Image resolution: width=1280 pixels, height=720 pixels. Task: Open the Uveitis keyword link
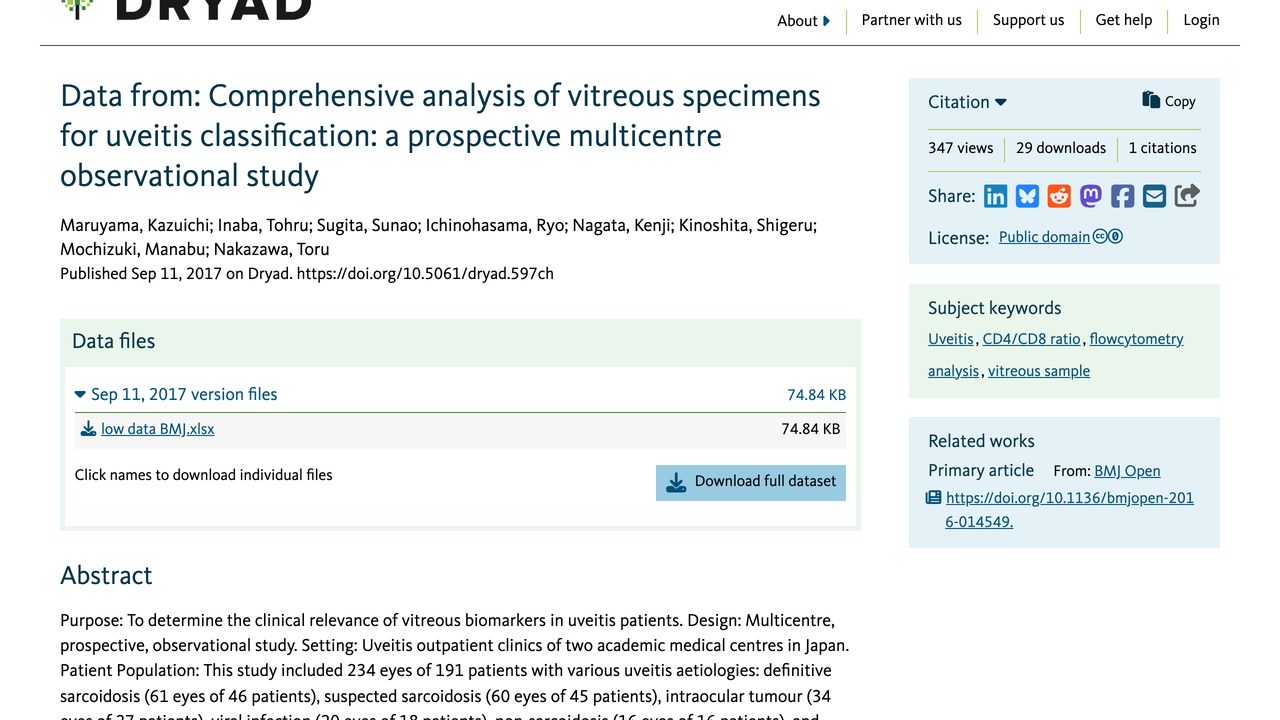(x=950, y=339)
